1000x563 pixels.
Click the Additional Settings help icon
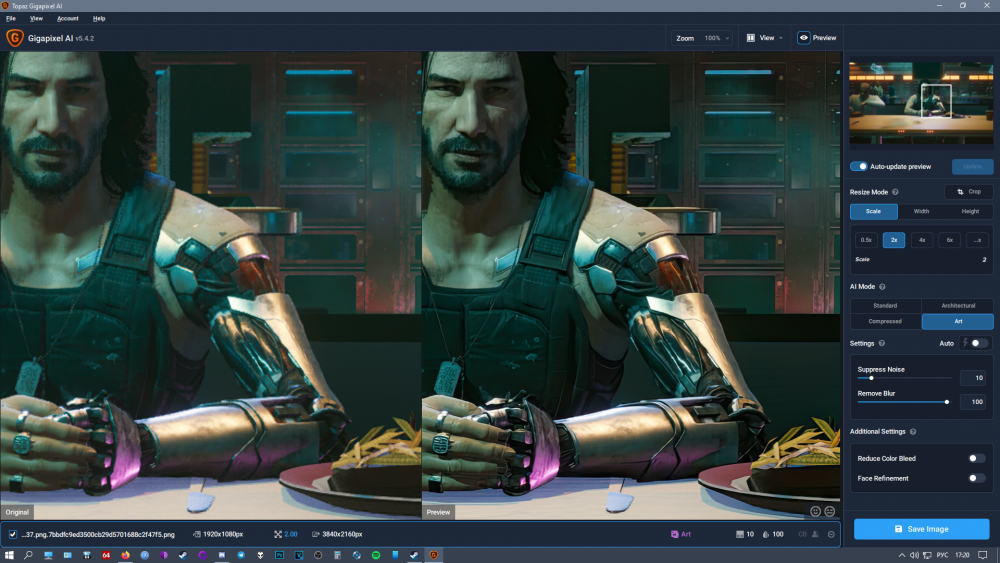click(912, 432)
